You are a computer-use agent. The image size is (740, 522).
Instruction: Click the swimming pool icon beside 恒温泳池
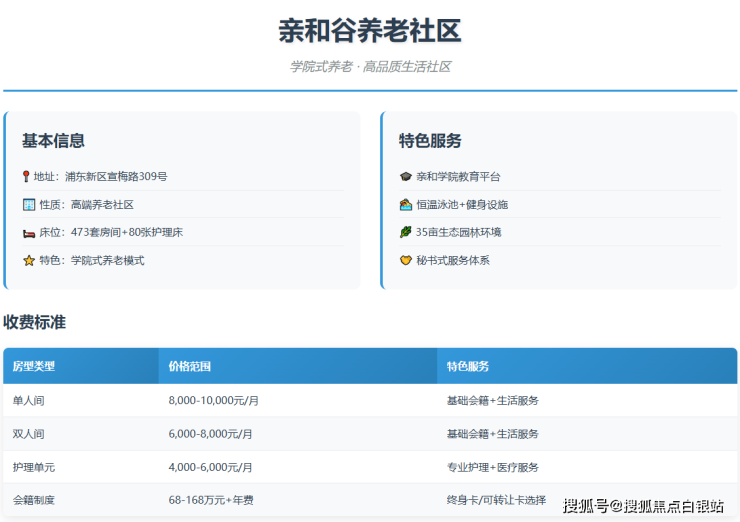[x=405, y=205]
